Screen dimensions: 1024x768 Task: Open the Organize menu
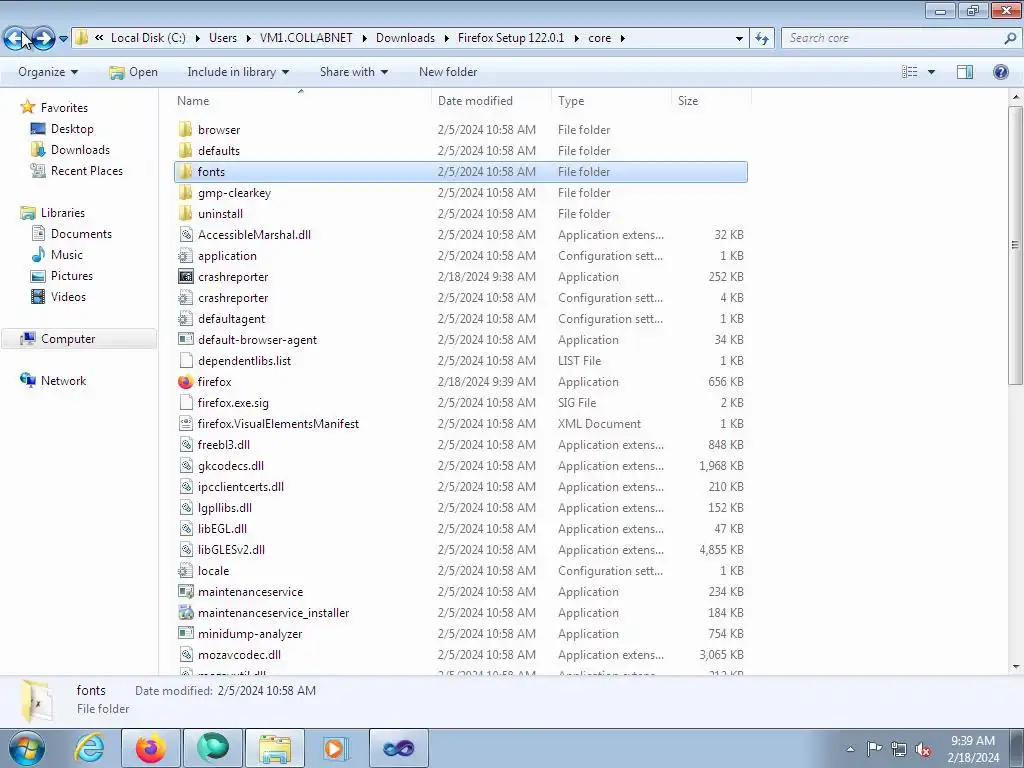tap(48, 72)
